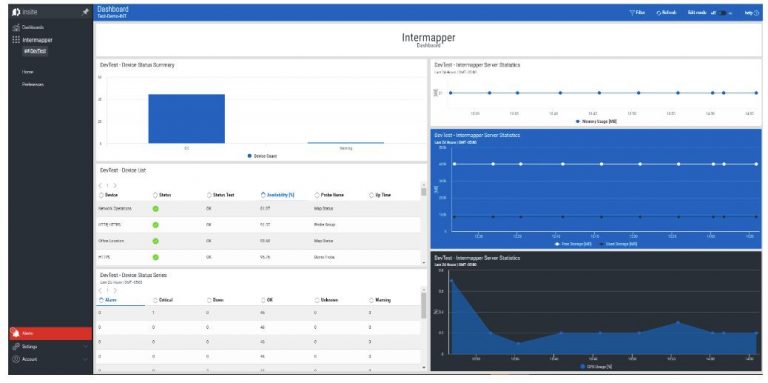
Task: Click the sort icon beside the Unknown column
Action: coord(317,300)
